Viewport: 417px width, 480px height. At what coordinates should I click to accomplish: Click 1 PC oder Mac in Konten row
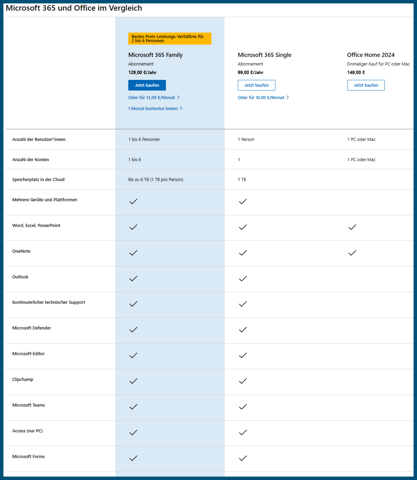click(361, 160)
